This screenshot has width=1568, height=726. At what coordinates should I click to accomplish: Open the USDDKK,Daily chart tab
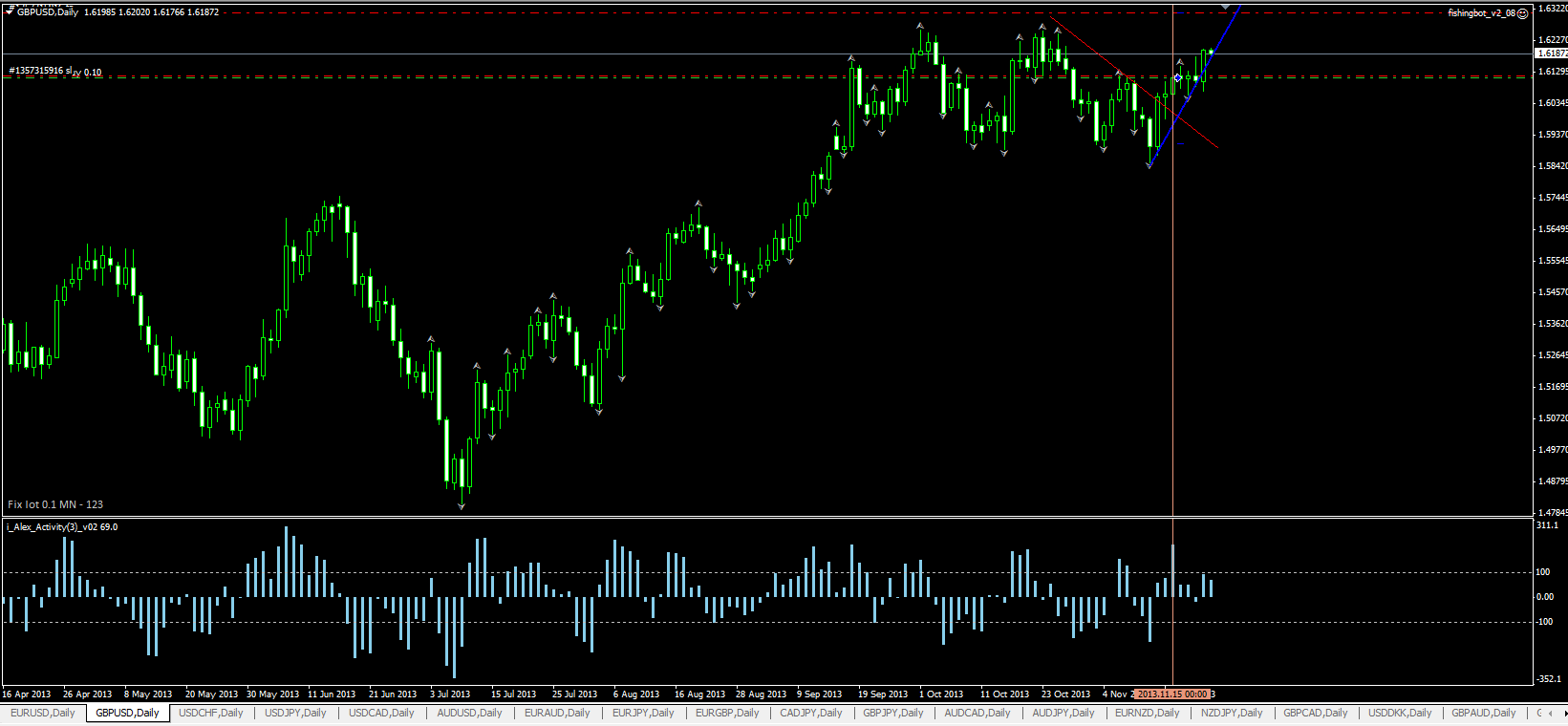[x=1400, y=714]
